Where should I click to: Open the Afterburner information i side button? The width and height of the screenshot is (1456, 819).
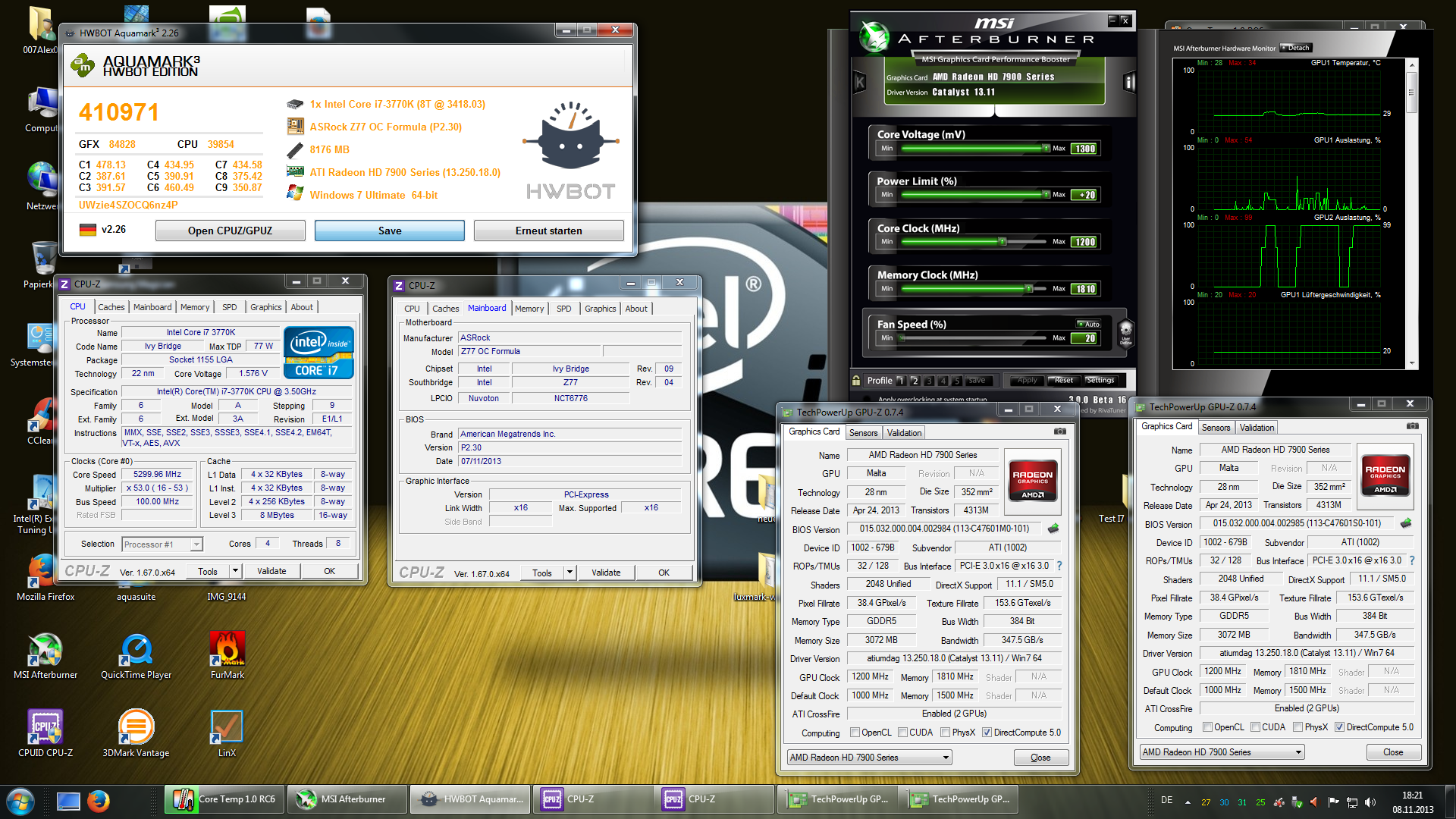click(x=1129, y=82)
